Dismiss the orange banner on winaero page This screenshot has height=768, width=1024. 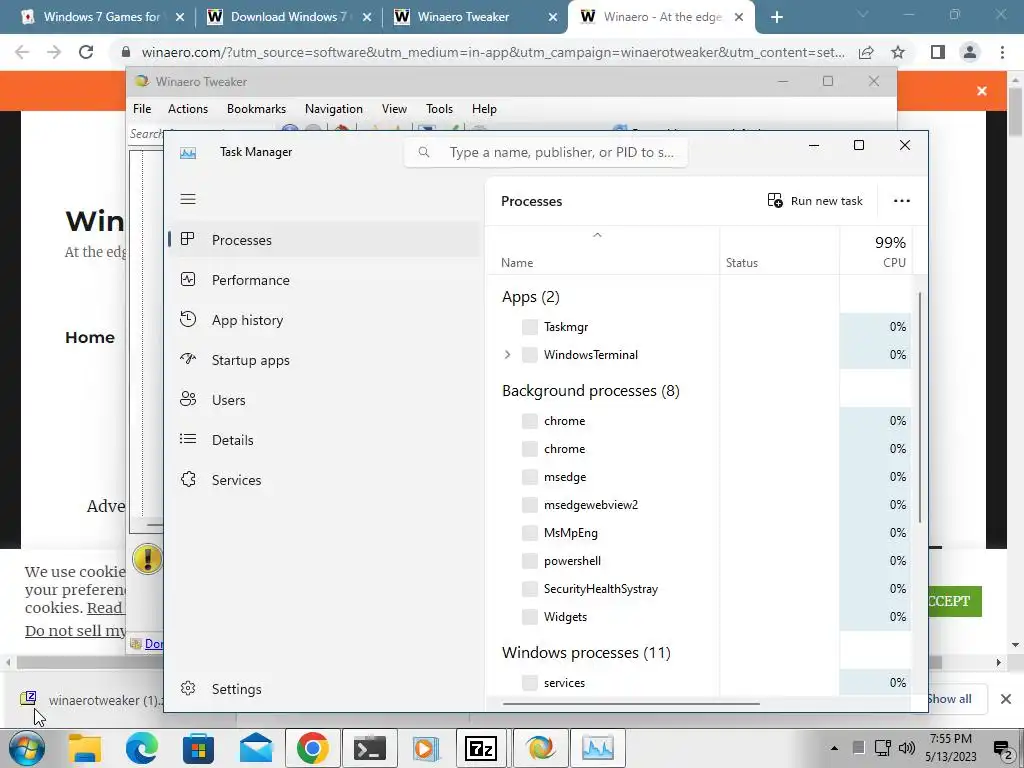point(982,91)
